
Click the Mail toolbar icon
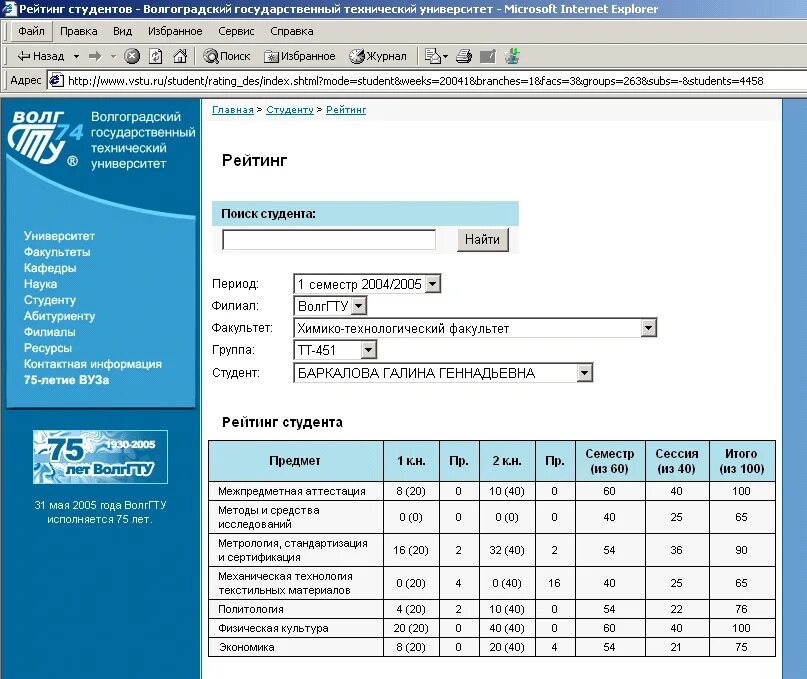click(x=435, y=56)
